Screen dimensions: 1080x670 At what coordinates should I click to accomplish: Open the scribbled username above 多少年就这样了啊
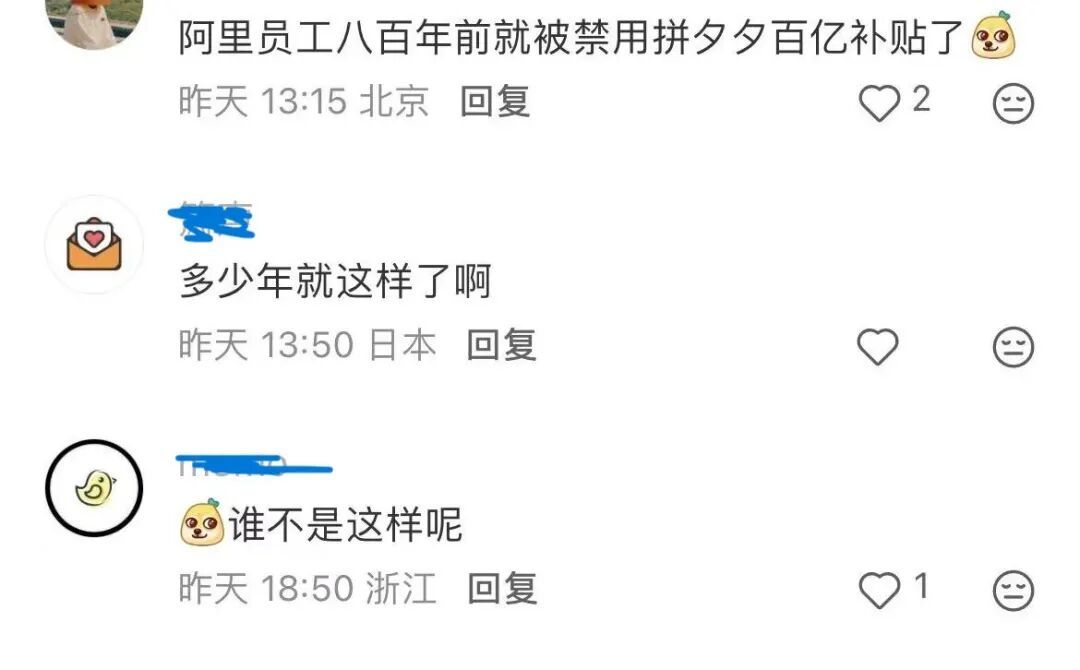212,222
